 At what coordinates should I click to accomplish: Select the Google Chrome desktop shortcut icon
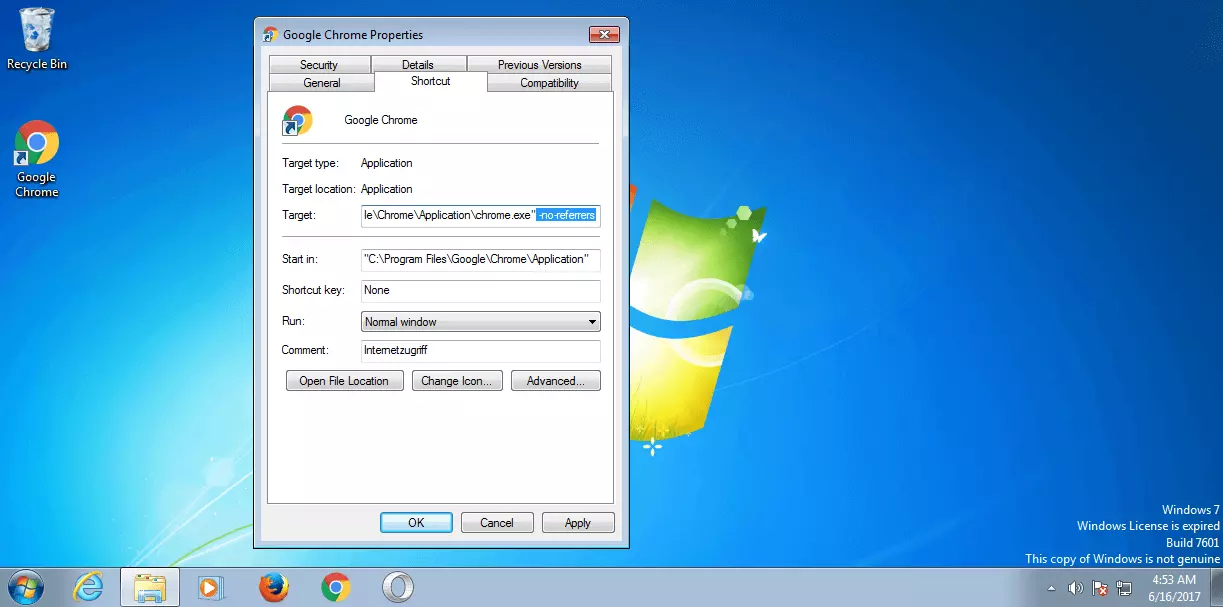[37, 159]
